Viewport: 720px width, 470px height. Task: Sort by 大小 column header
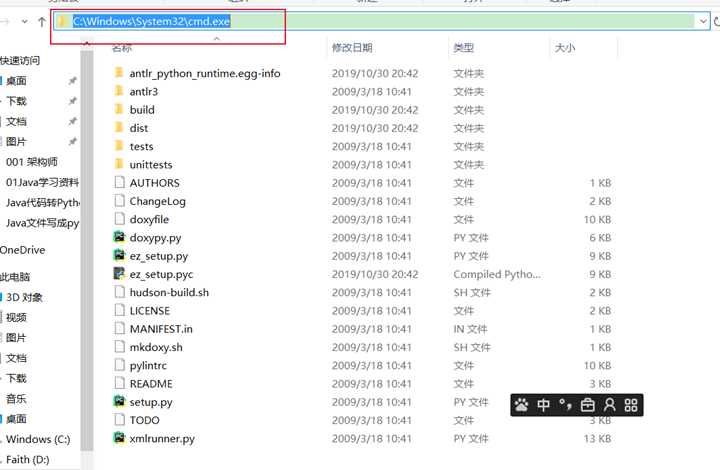(x=565, y=48)
